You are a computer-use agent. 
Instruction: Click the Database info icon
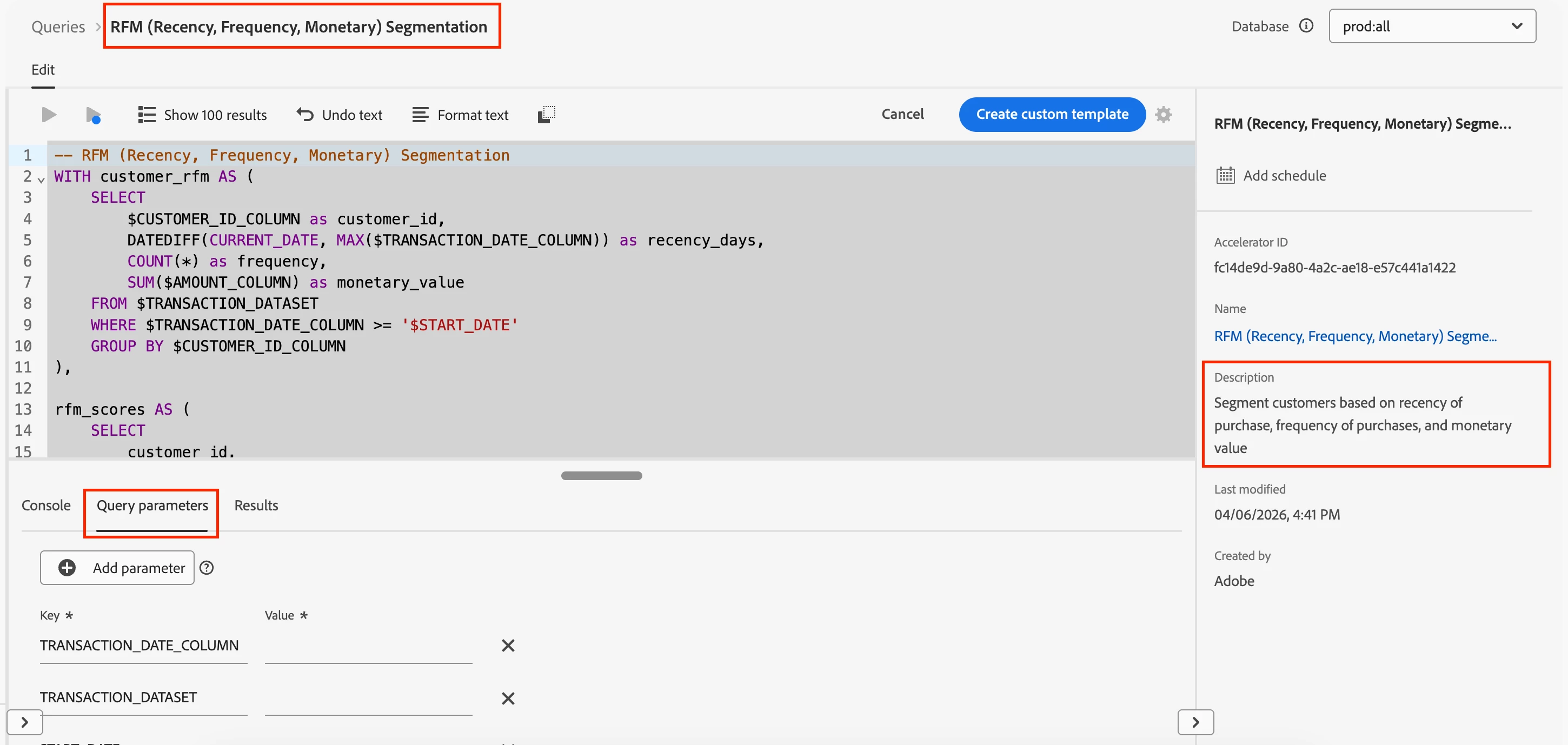pos(1306,25)
